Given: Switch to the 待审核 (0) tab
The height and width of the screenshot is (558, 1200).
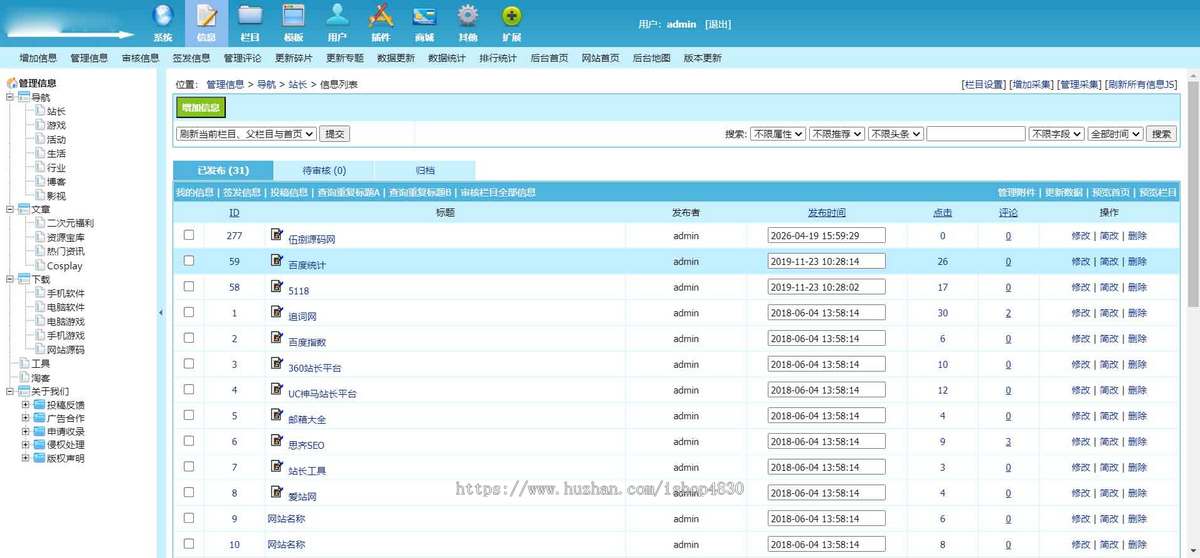Looking at the screenshot, I should pyautogui.click(x=324, y=170).
